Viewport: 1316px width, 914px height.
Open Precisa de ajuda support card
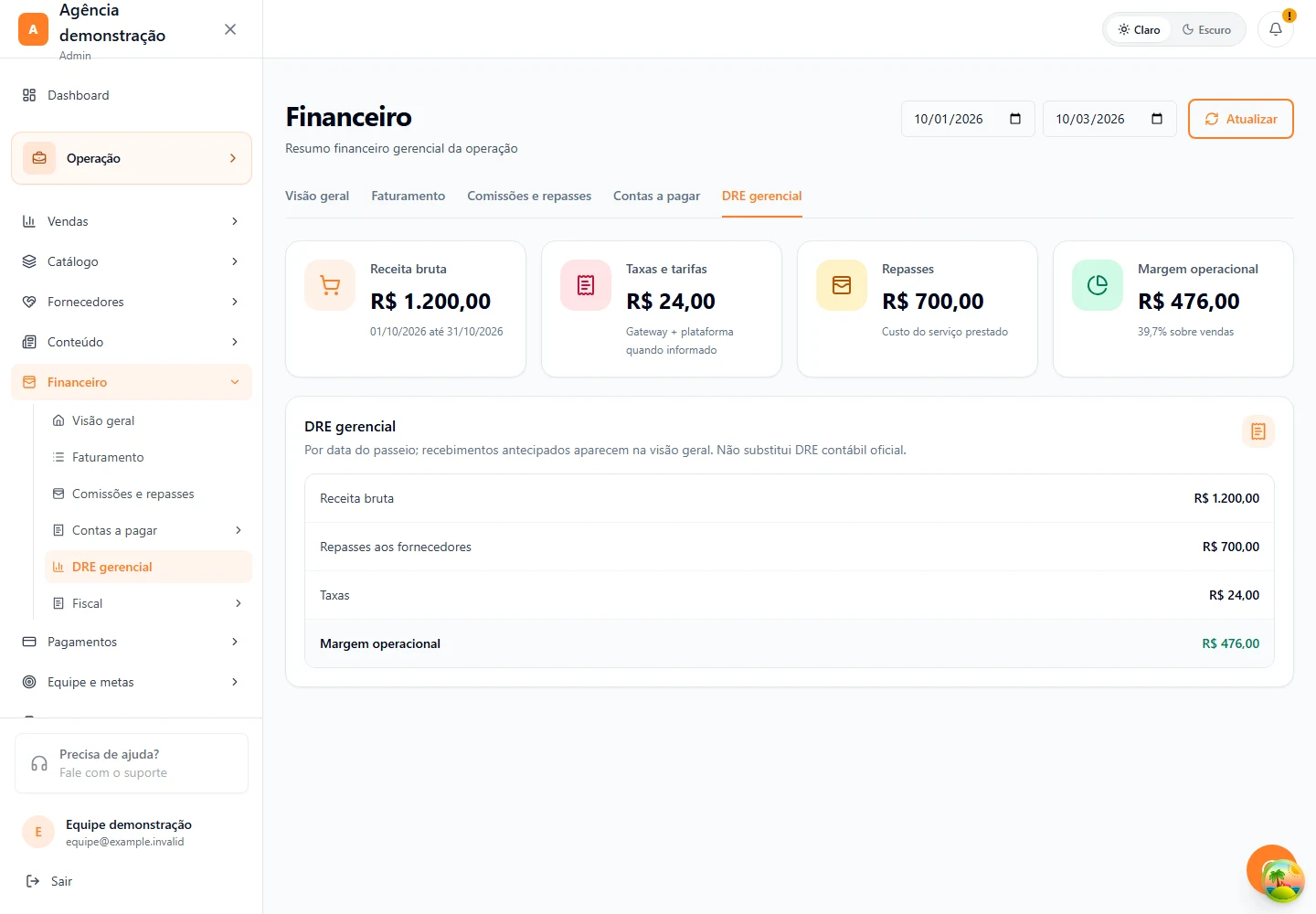(132, 763)
